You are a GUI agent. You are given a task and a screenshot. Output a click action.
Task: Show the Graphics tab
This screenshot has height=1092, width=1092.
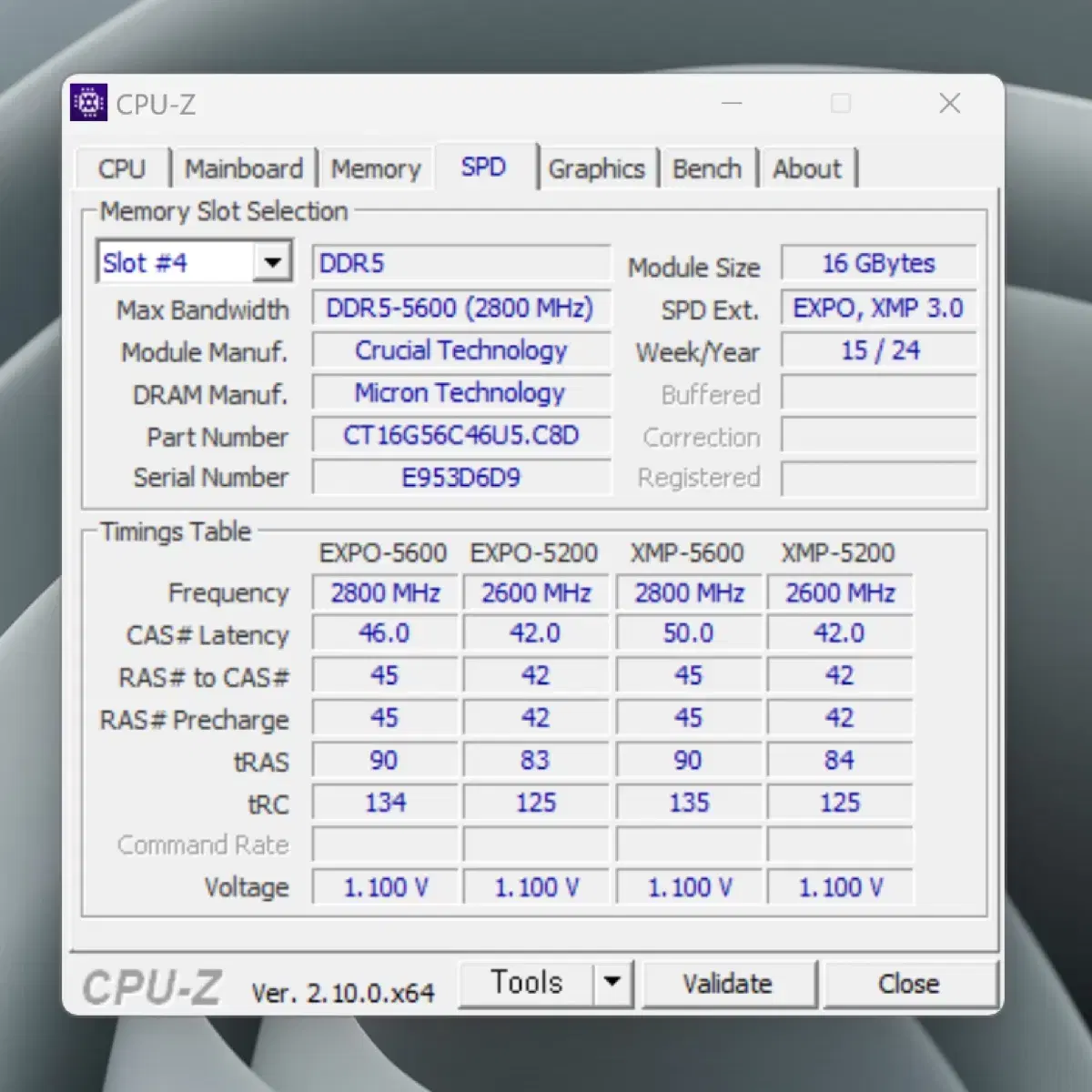click(x=597, y=169)
